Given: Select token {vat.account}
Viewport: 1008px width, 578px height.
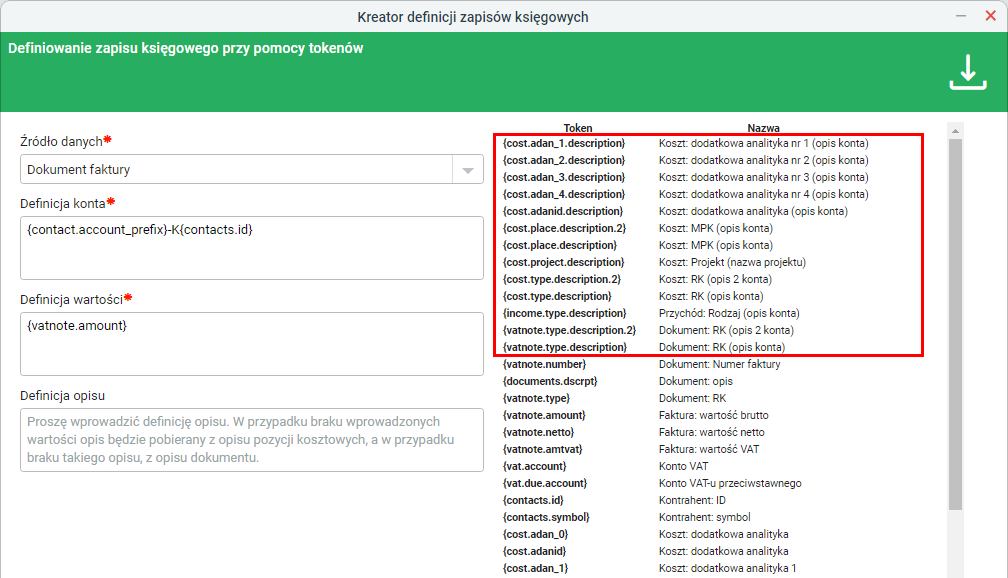Looking at the screenshot, I should point(534,467).
